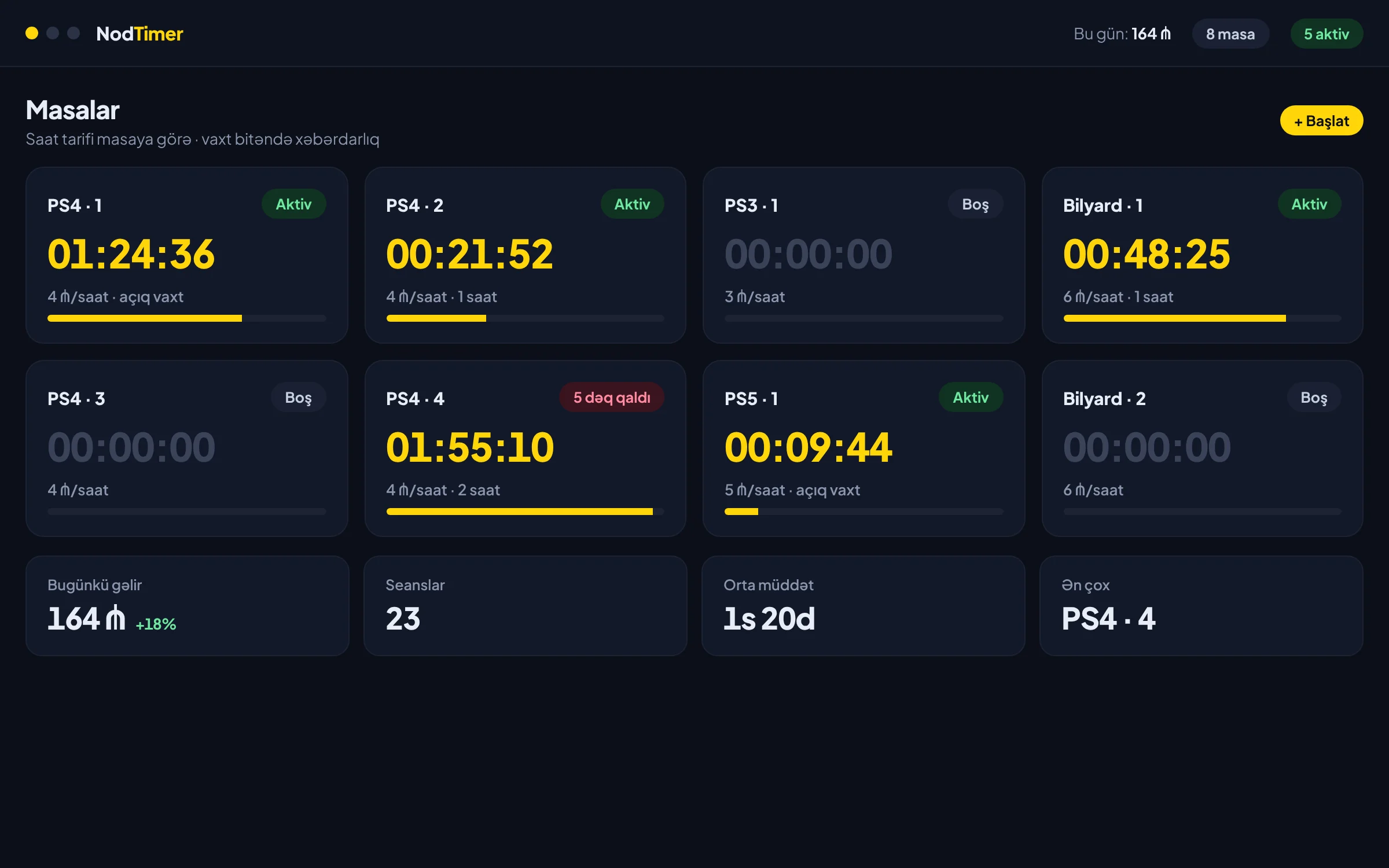This screenshot has height=868, width=1389.
Task: Click timer 00:48:25
Action: coord(1147,254)
